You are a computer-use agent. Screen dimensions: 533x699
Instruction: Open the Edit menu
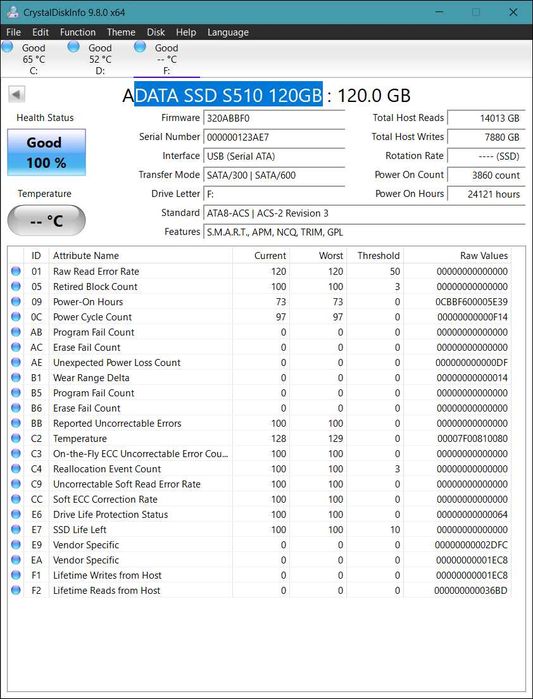[x=40, y=32]
